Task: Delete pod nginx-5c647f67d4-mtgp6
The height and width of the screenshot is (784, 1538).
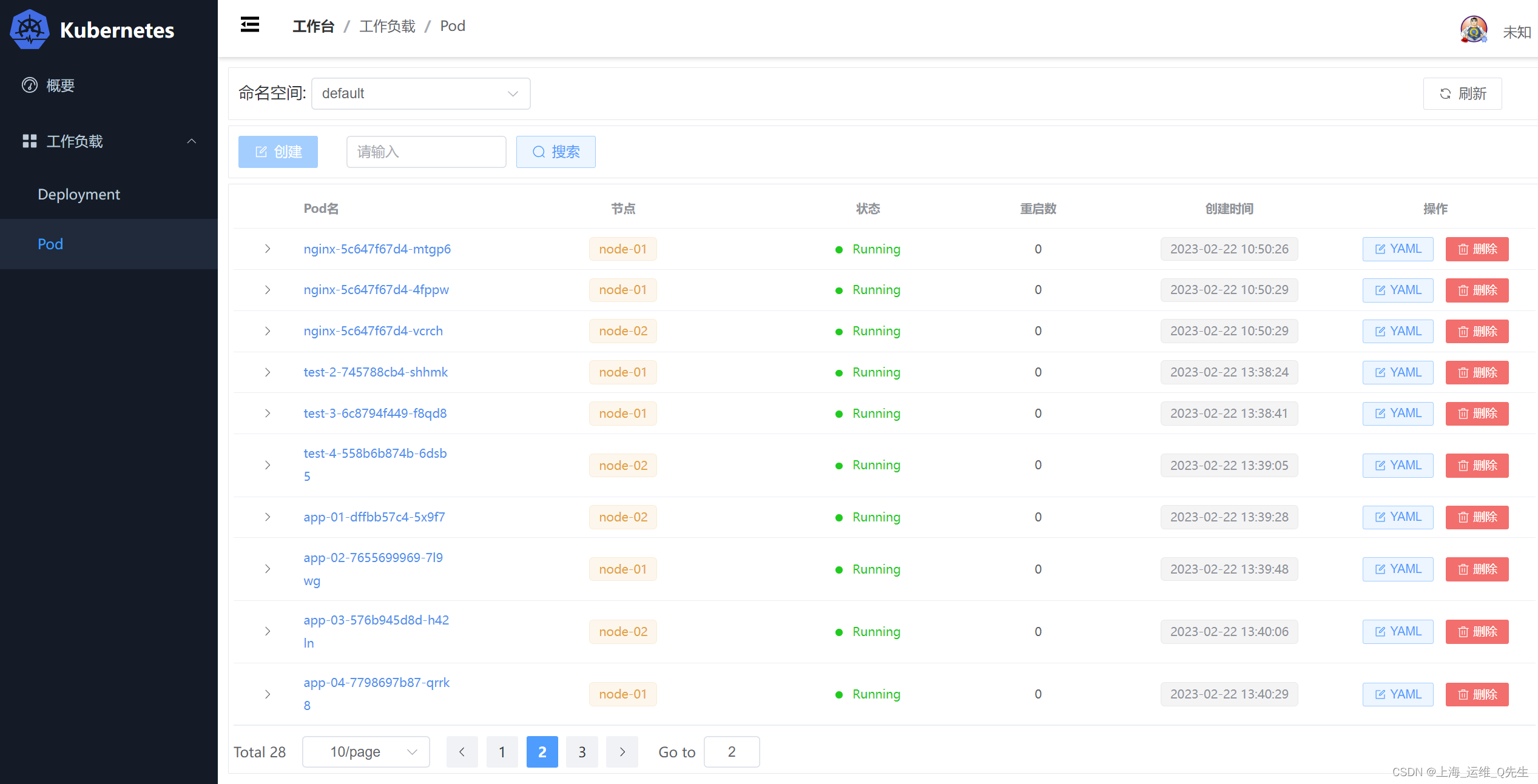Action: click(1477, 249)
